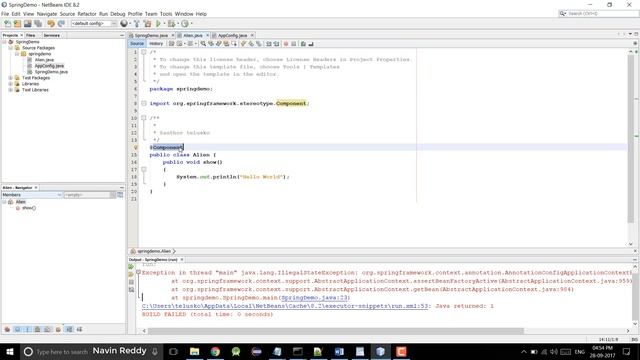This screenshot has width=640, height=360.
Task: Click the Stop Macro Recording icon
Action: pos(293,44)
